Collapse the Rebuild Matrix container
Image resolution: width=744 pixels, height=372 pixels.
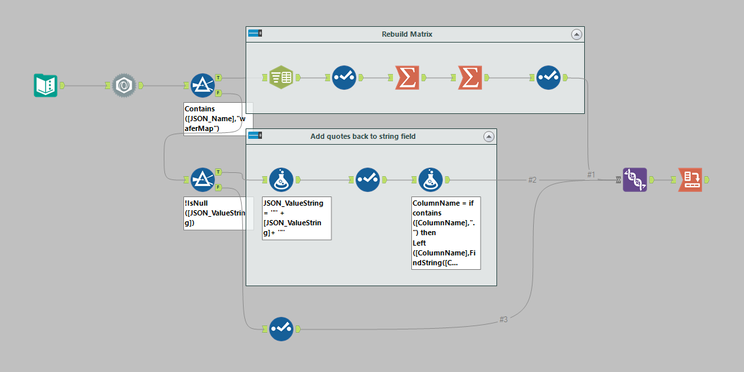576,34
